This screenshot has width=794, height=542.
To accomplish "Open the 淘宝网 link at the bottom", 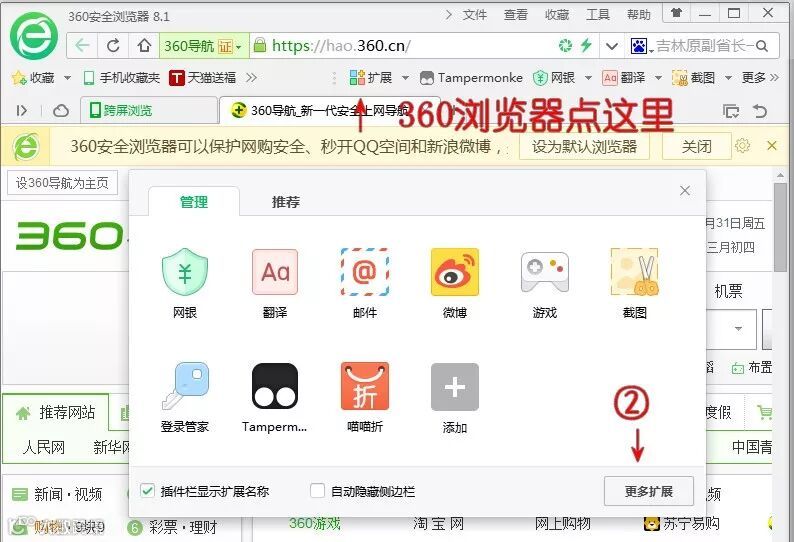I will pos(439,523).
